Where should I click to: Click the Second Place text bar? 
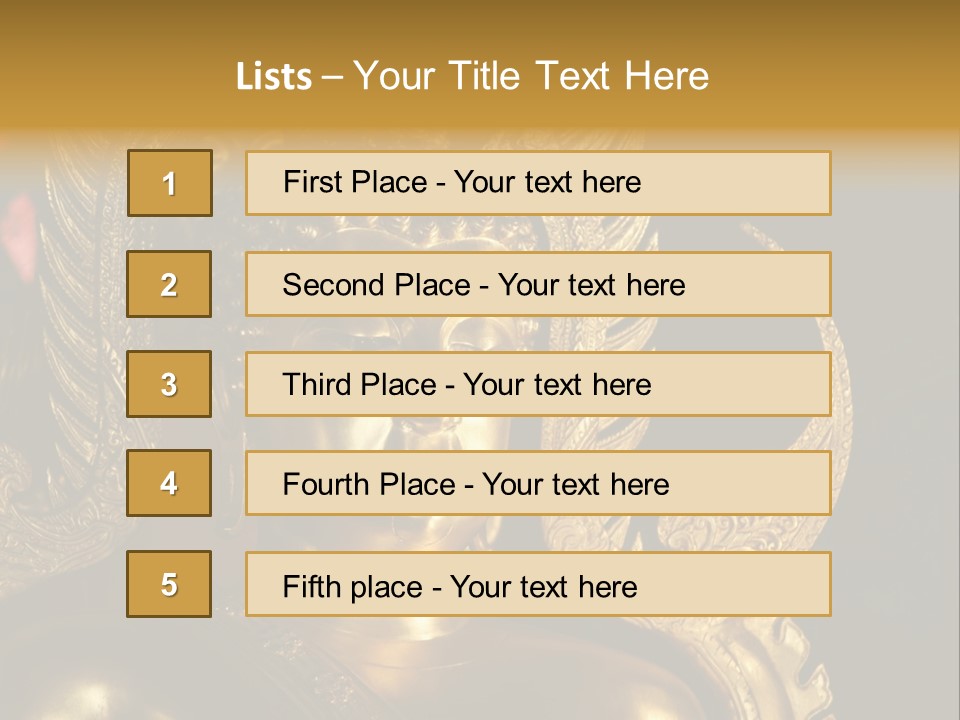538,284
